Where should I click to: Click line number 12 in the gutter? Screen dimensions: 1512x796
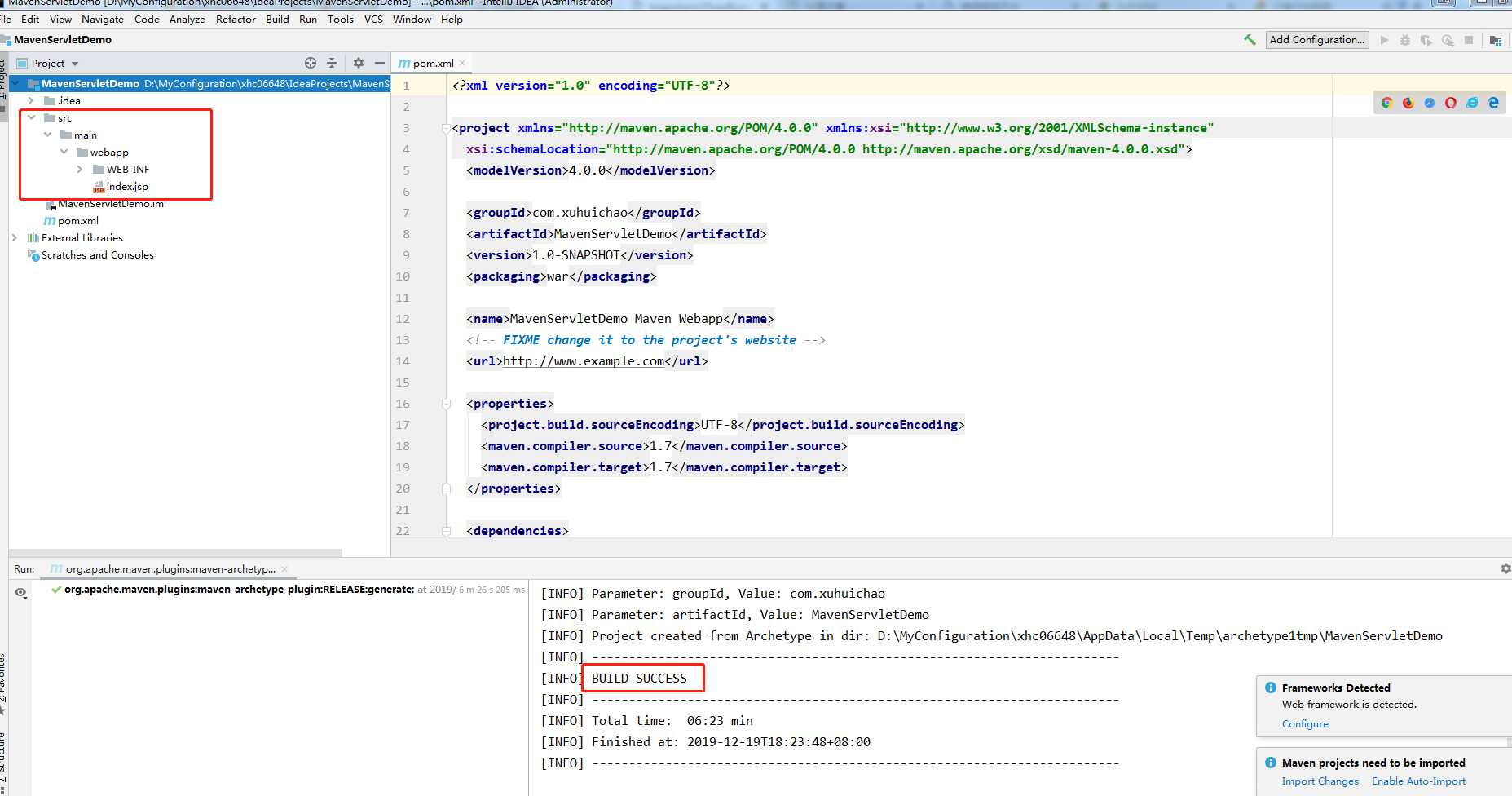(403, 319)
